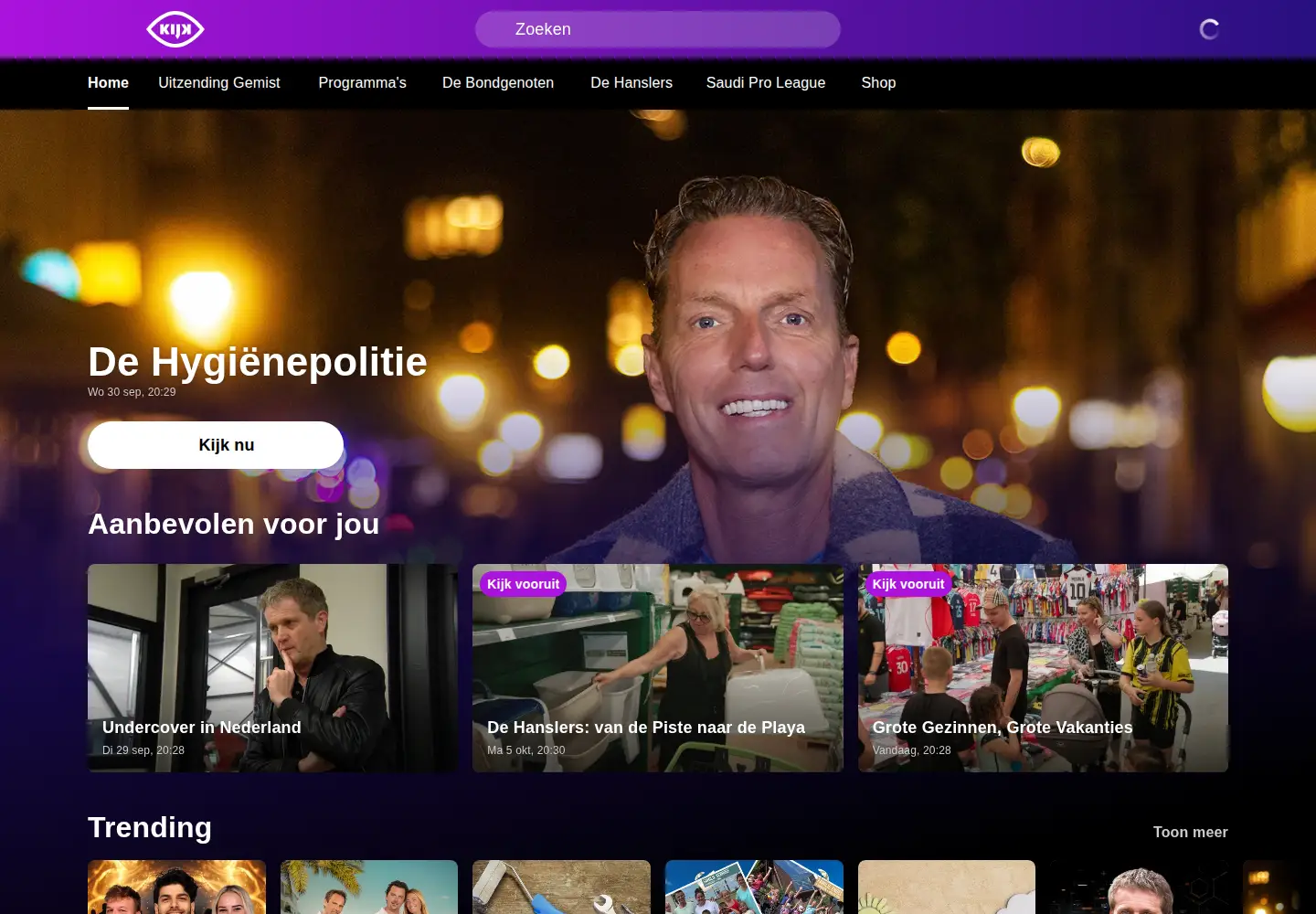
Task: Click the text Di 29 sep, 20:28
Action: [143, 750]
